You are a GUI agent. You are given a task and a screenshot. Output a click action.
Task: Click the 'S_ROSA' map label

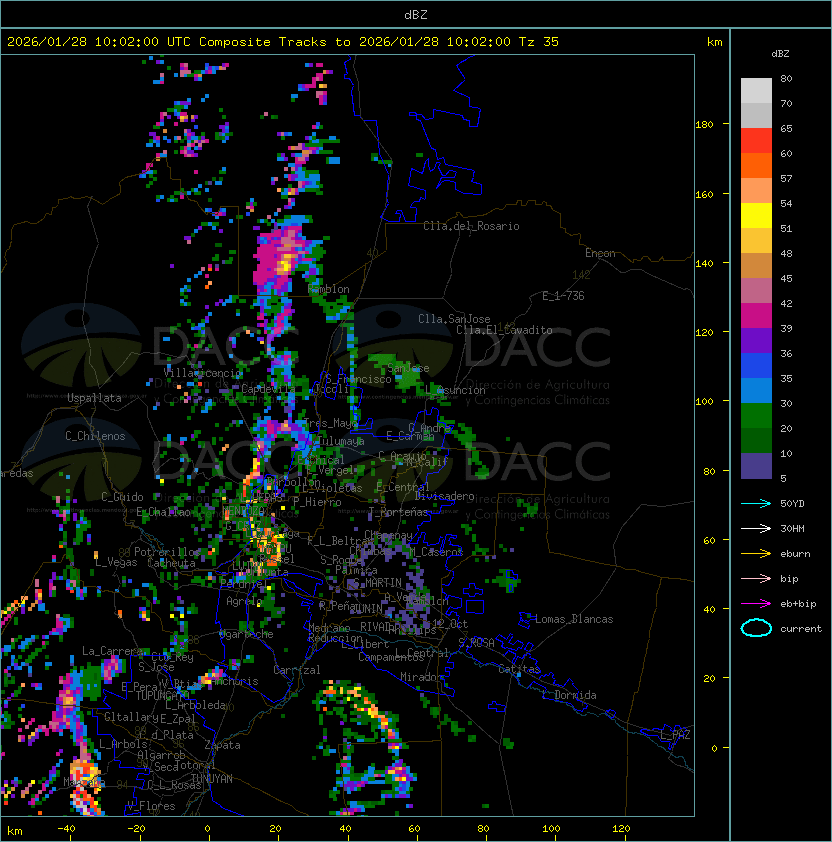click(x=476, y=642)
